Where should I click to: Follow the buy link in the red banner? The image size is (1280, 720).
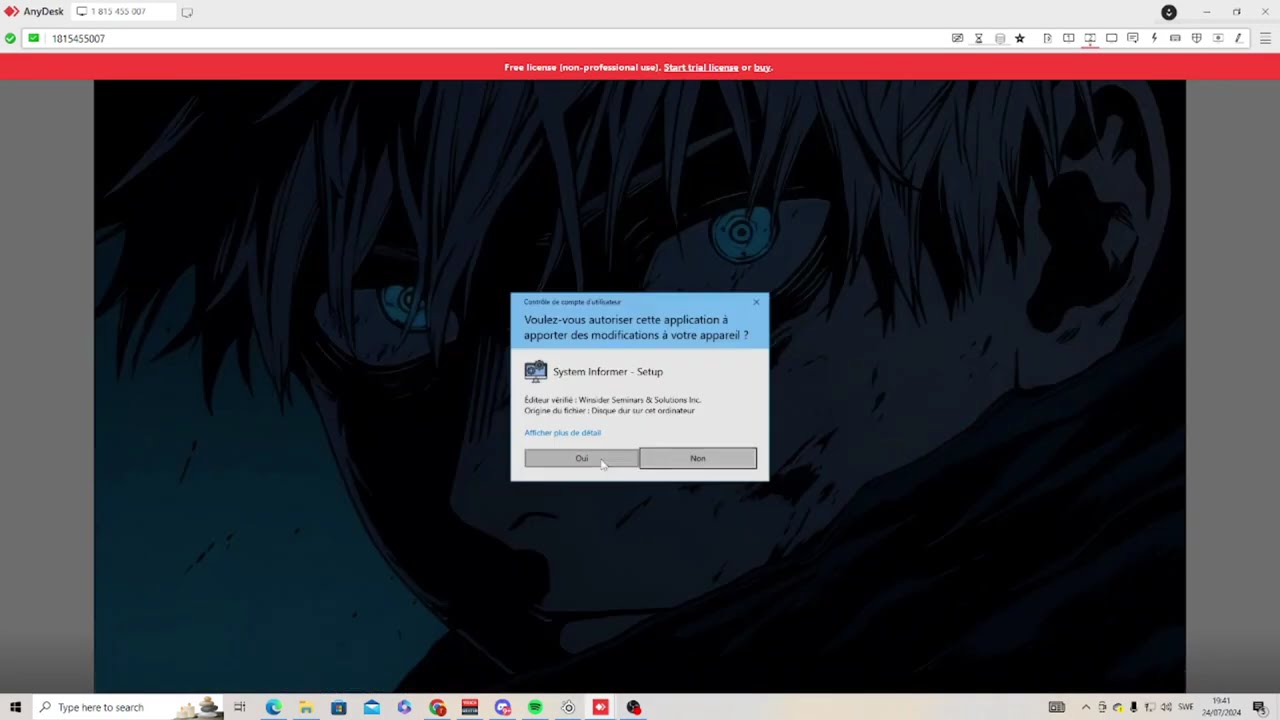pos(762,68)
